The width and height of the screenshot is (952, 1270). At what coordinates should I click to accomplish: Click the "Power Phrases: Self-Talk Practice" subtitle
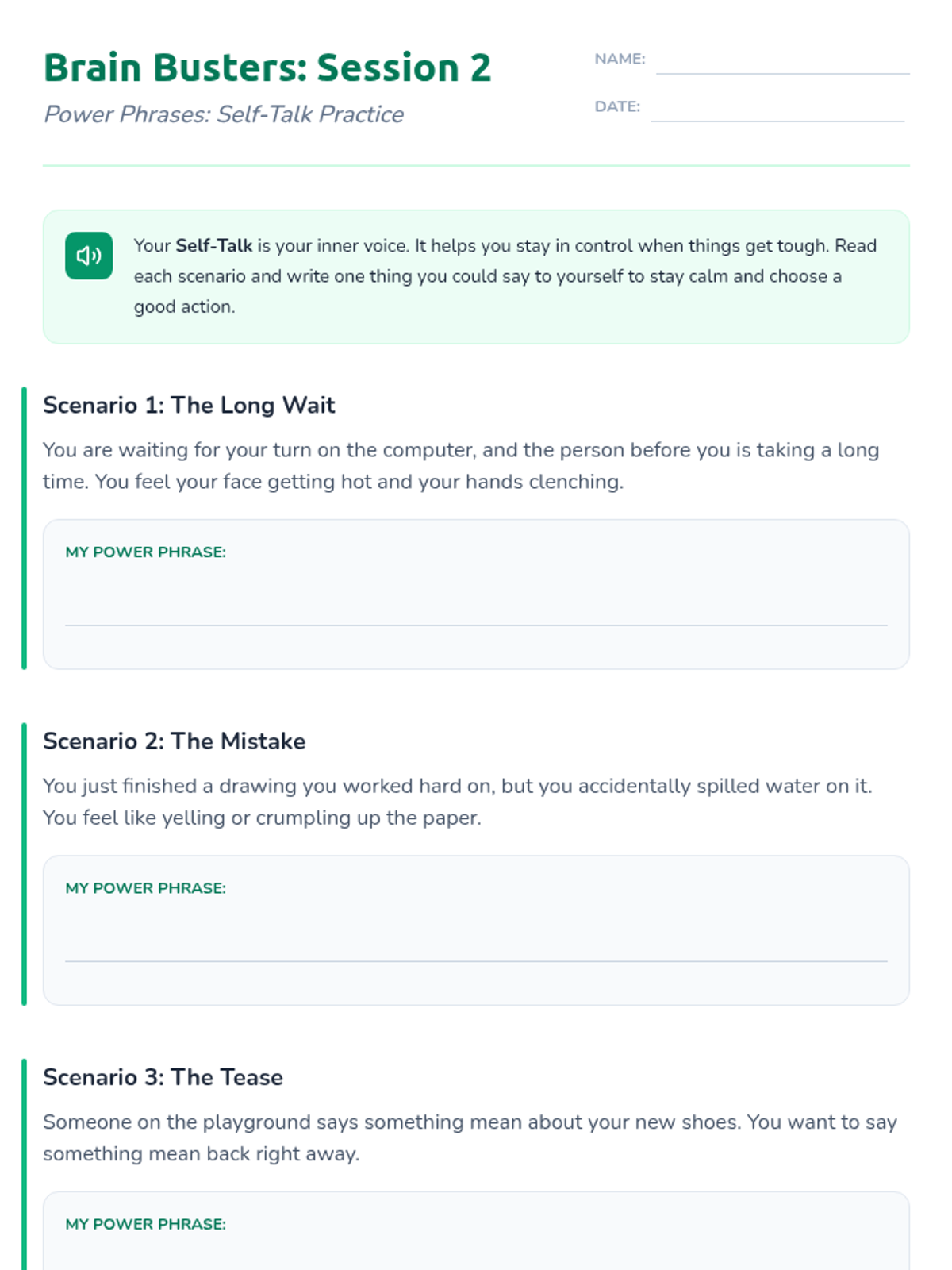(x=224, y=114)
